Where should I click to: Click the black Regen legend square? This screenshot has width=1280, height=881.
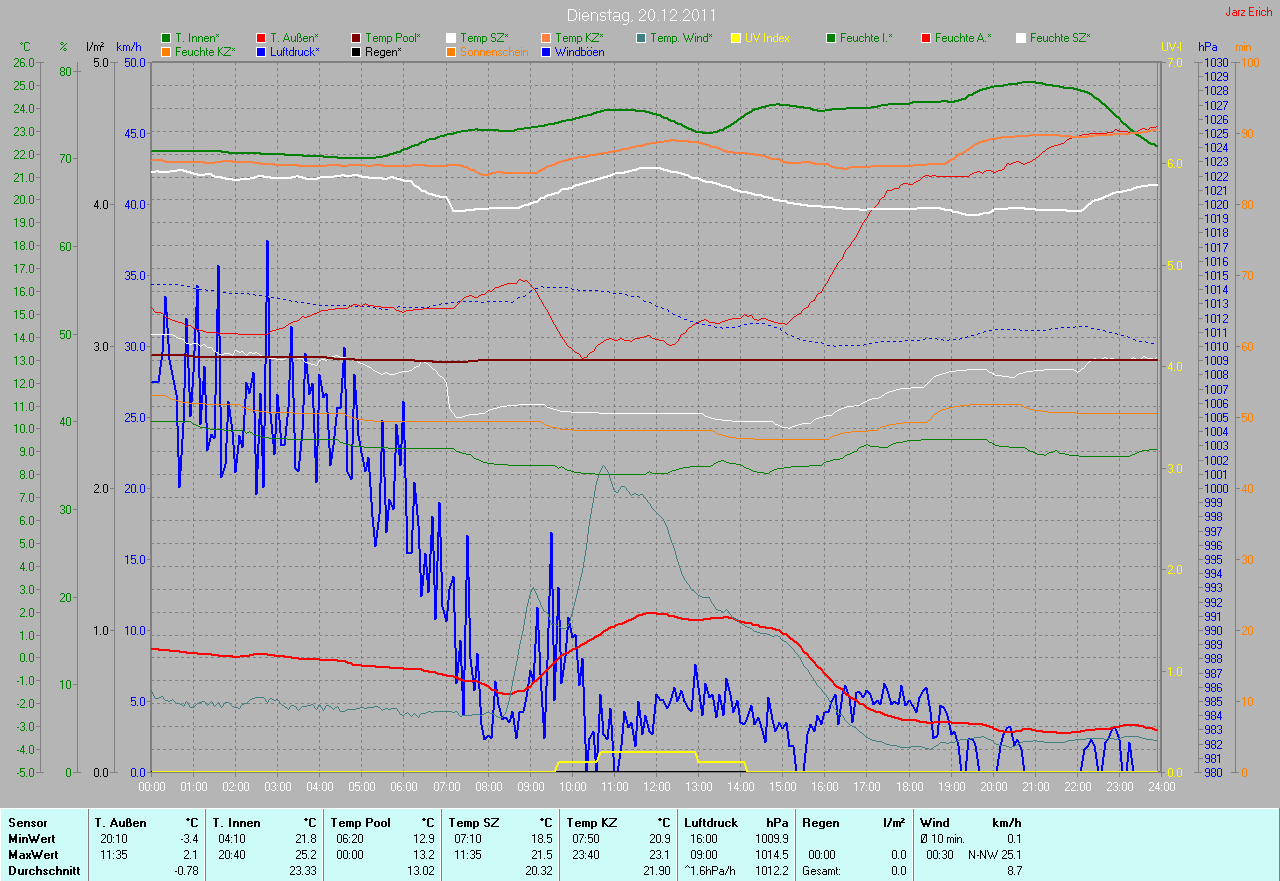pos(356,51)
